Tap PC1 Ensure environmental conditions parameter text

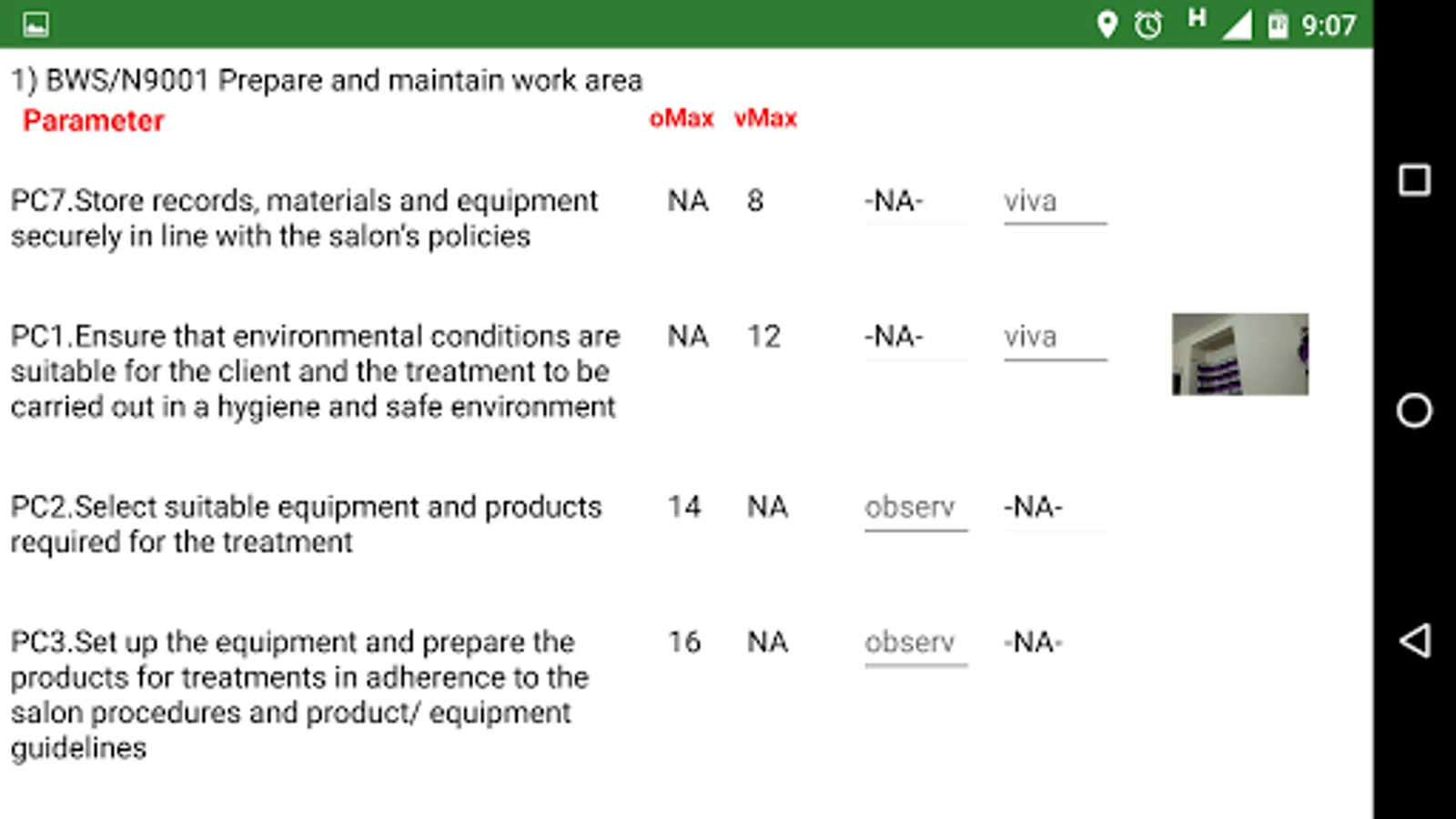pos(315,371)
